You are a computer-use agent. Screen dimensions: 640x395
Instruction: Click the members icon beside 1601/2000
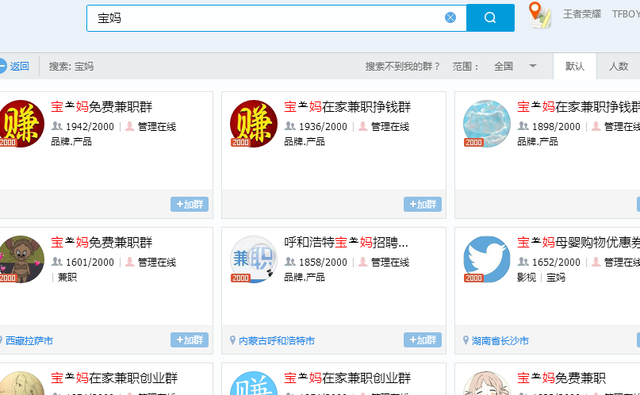(x=57, y=261)
